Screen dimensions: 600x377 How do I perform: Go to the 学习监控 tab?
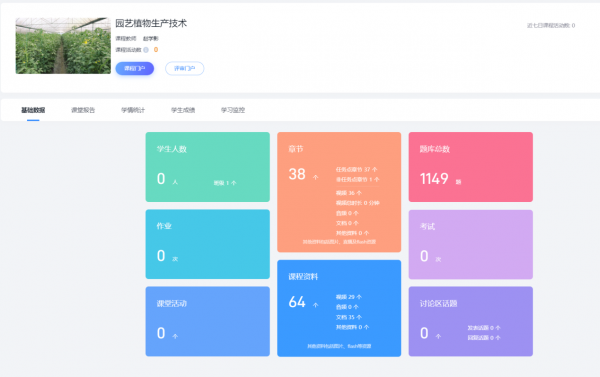pyautogui.click(x=233, y=110)
